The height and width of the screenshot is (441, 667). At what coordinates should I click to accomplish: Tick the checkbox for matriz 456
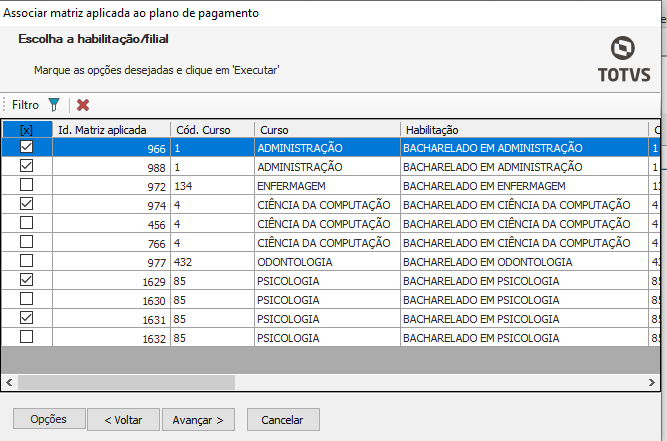pyautogui.click(x=27, y=224)
